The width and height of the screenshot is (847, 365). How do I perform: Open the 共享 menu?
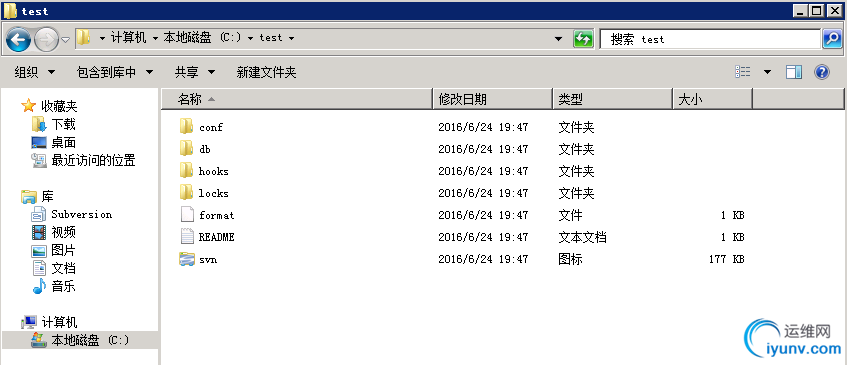click(195, 72)
